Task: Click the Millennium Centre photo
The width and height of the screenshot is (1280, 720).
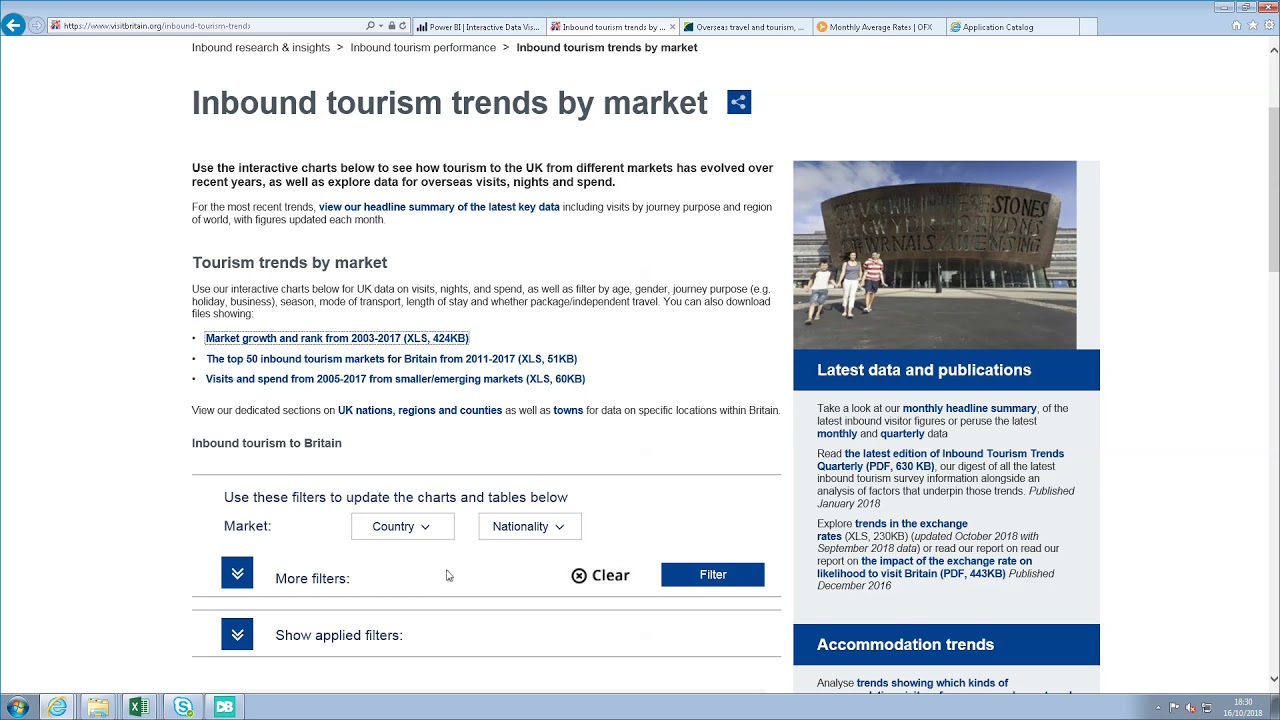Action: click(935, 255)
